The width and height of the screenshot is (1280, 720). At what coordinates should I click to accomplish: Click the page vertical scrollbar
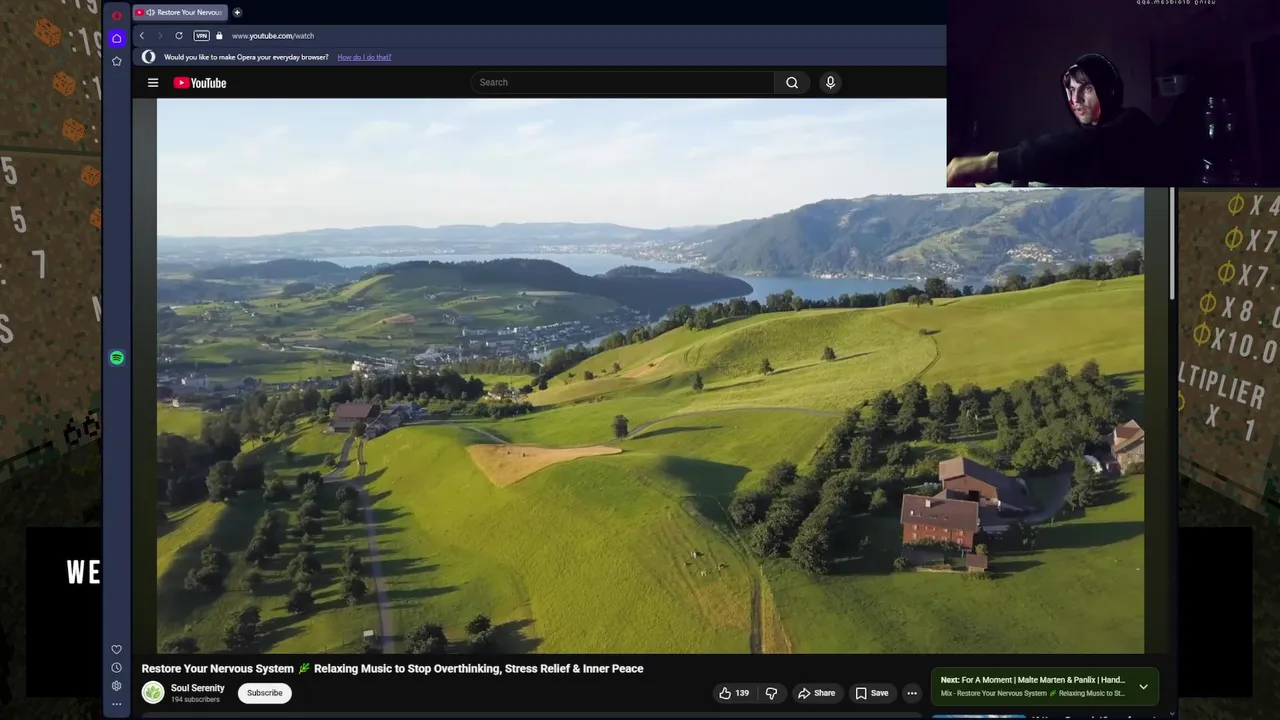click(x=1174, y=244)
